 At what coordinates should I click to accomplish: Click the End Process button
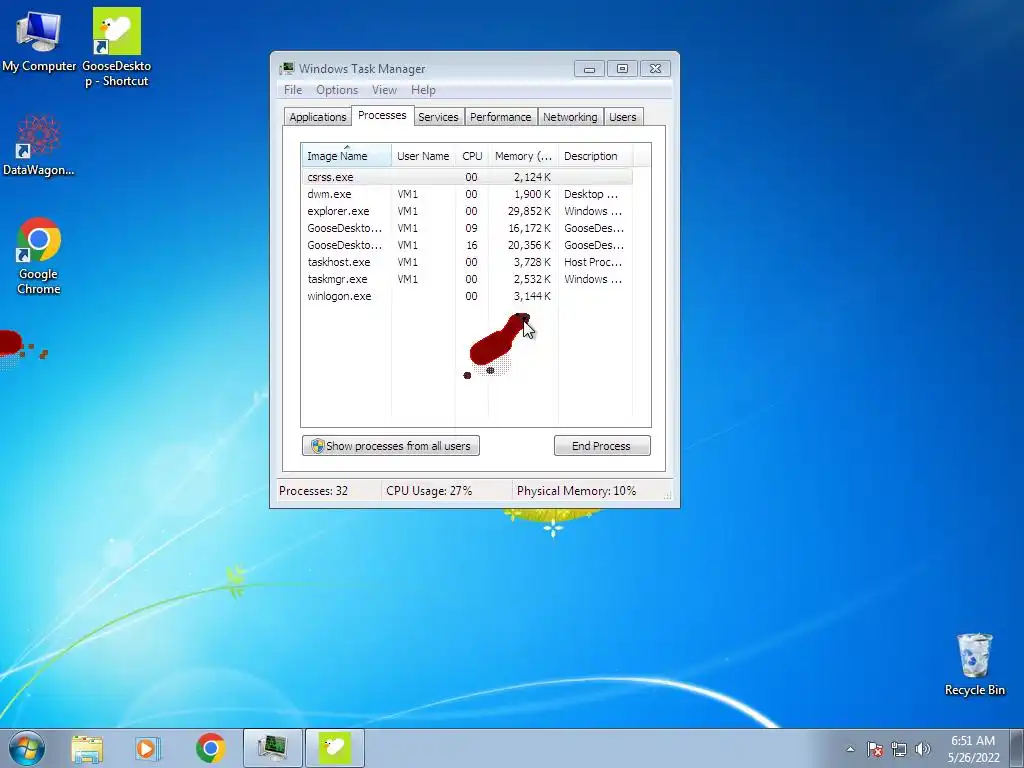pyautogui.click(x=602, y=446)
